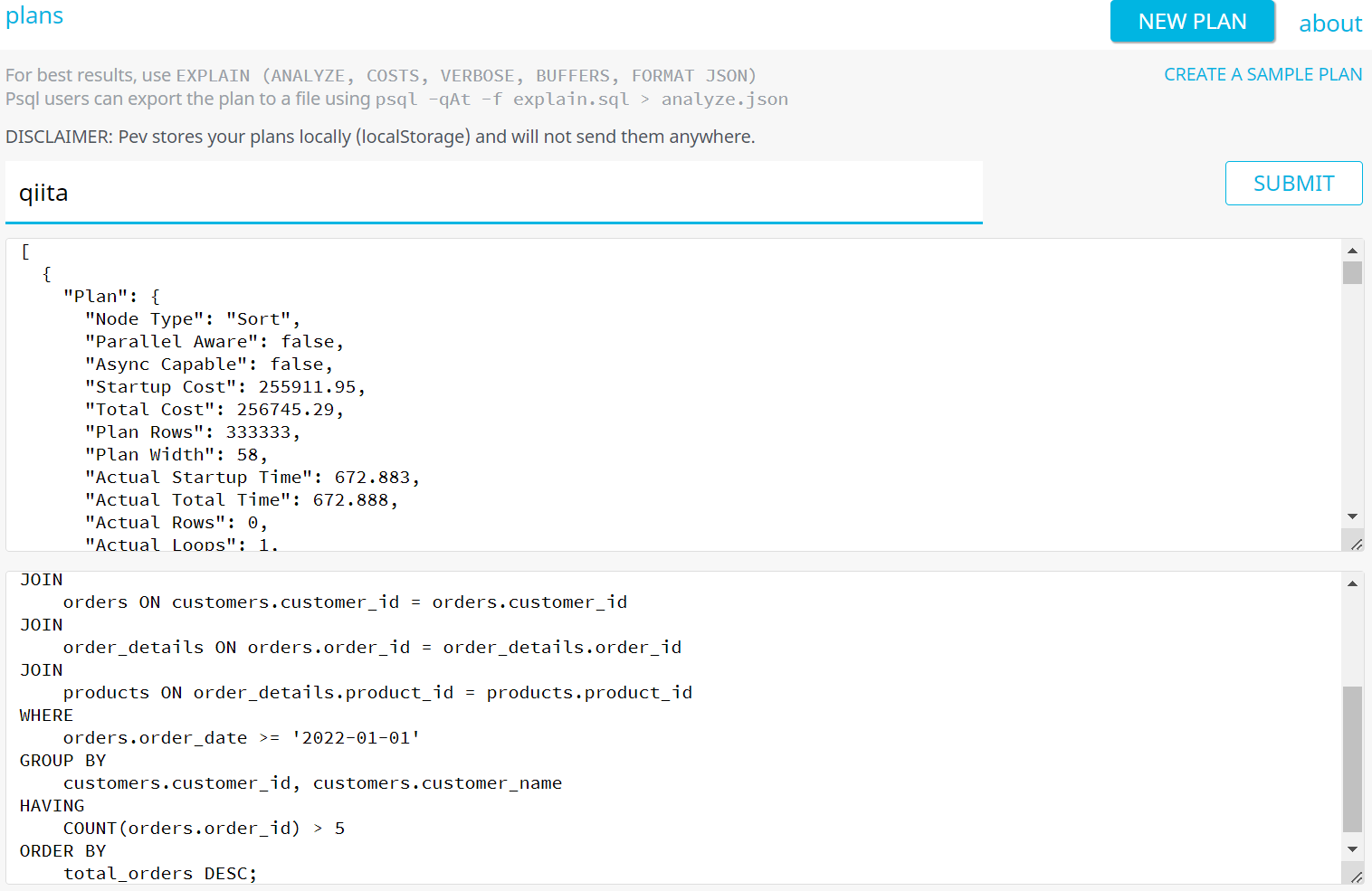The width and height of the screenshot is (1372, 891).
Task: Click the scrollbar track above the SQL query thumb
Action: coord(1352,638)
